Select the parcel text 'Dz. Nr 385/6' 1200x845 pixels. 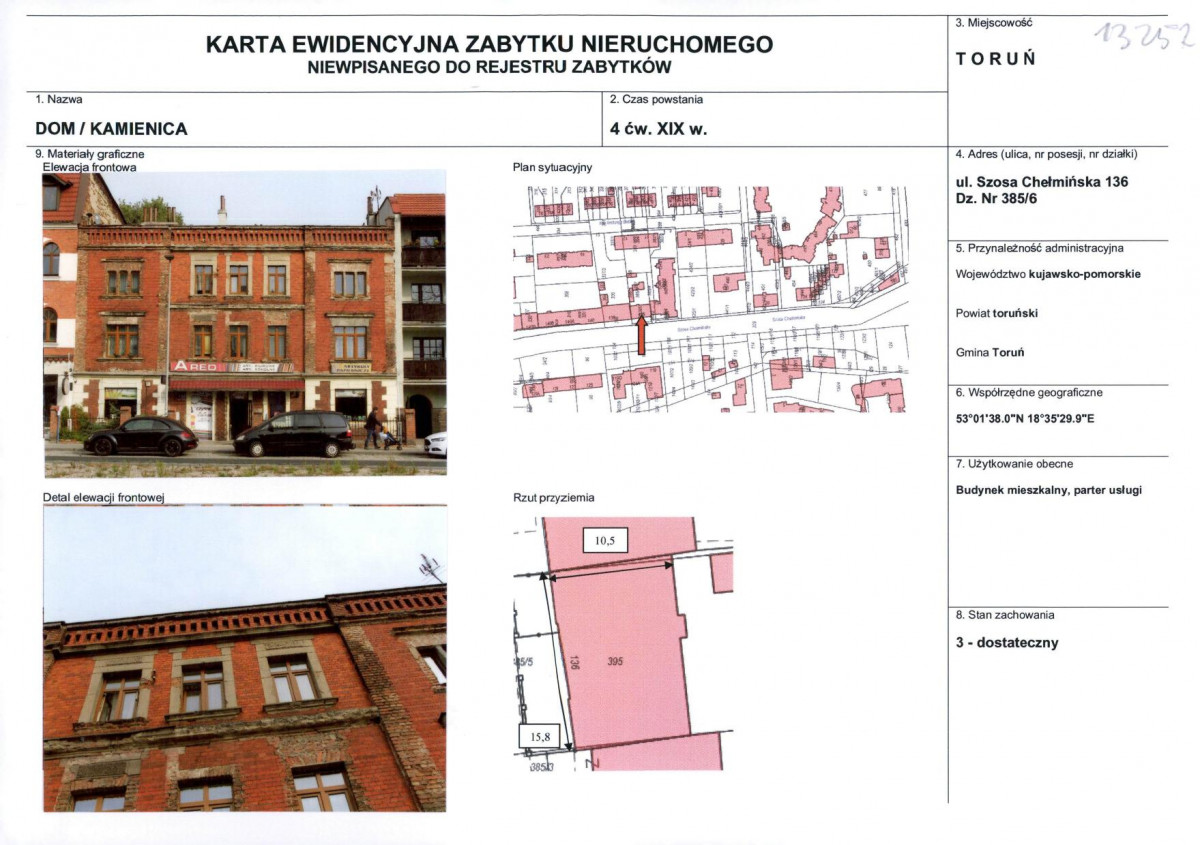pos(997,200)
